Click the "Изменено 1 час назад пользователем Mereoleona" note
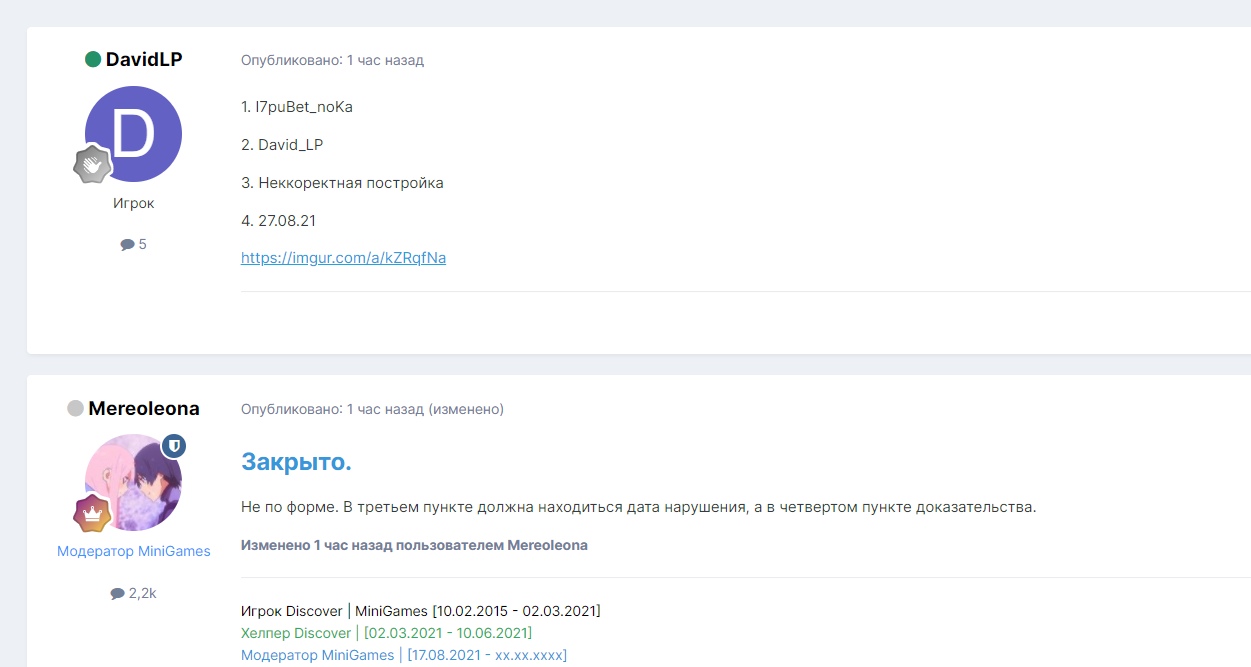This screenshot has width=1251, height=667. pyautogui.click(x=414, y=545)
